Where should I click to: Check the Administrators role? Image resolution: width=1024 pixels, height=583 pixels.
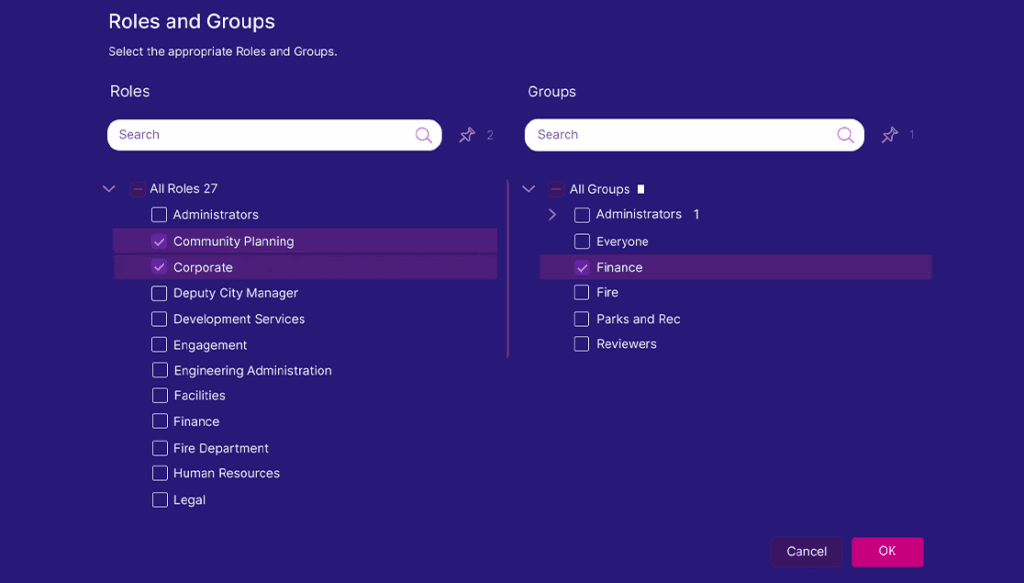[158, 214]
